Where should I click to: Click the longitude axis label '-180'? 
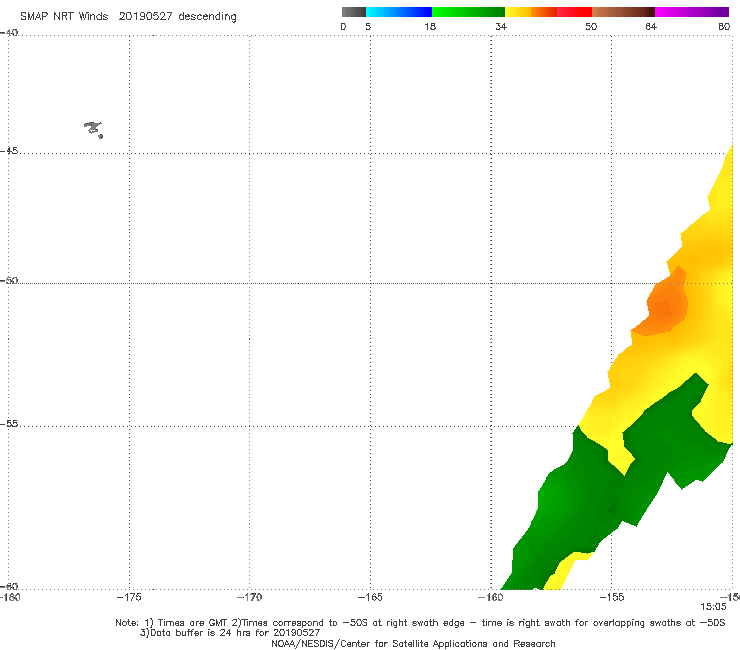(10, 597)
